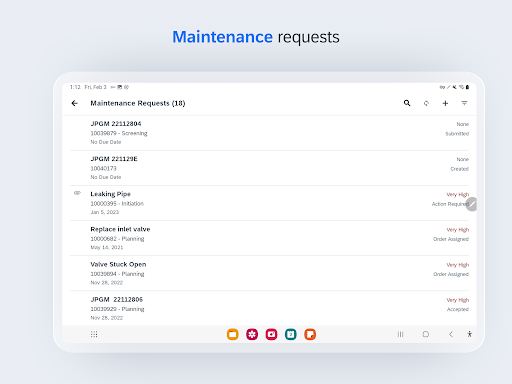The height and width of the screenshot is (384, 512).
Task: Select the Maintenance Requests (18) title
Action: point(138,103)
